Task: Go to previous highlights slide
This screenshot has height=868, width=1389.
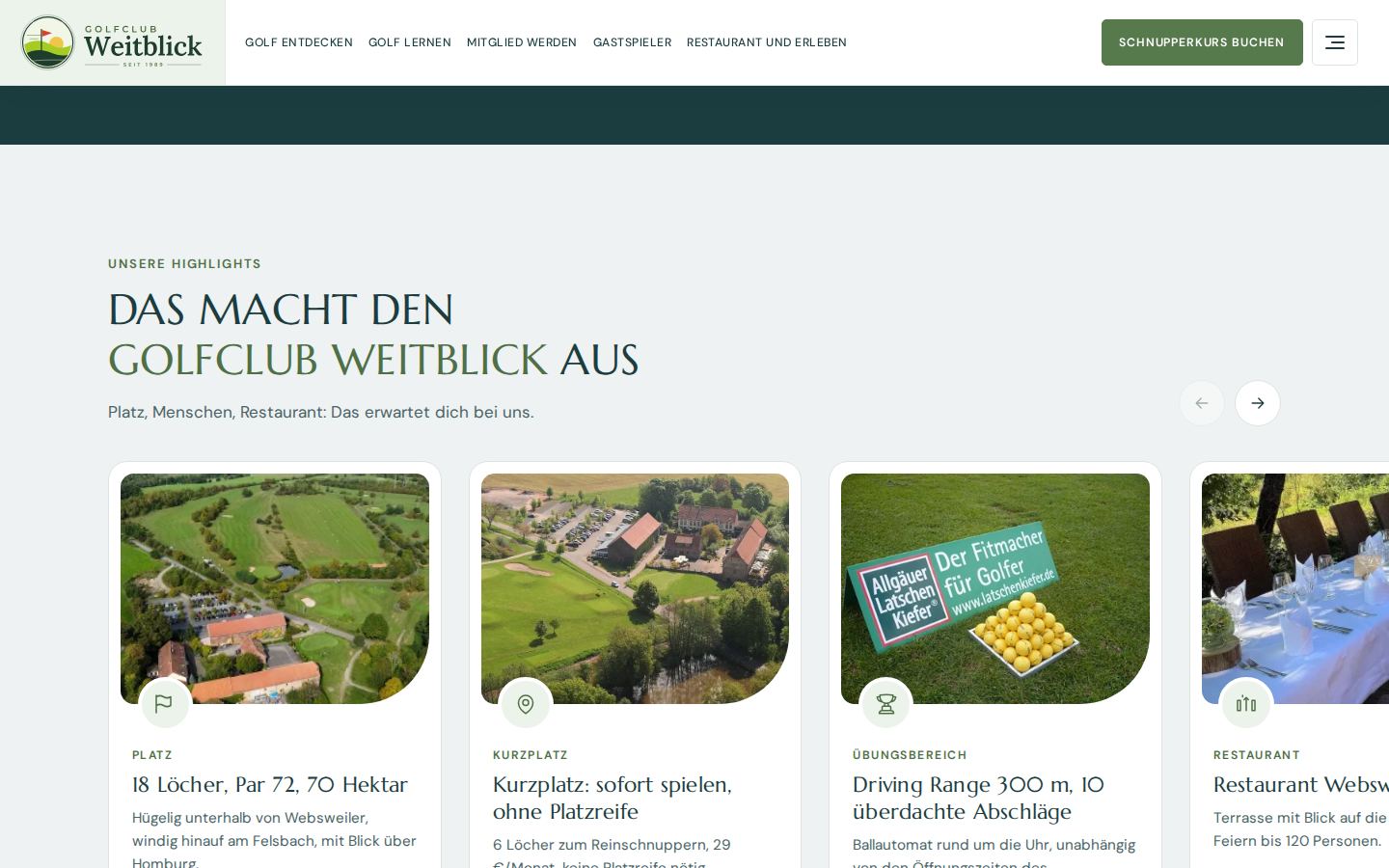Action: [x=1202, y=403]
